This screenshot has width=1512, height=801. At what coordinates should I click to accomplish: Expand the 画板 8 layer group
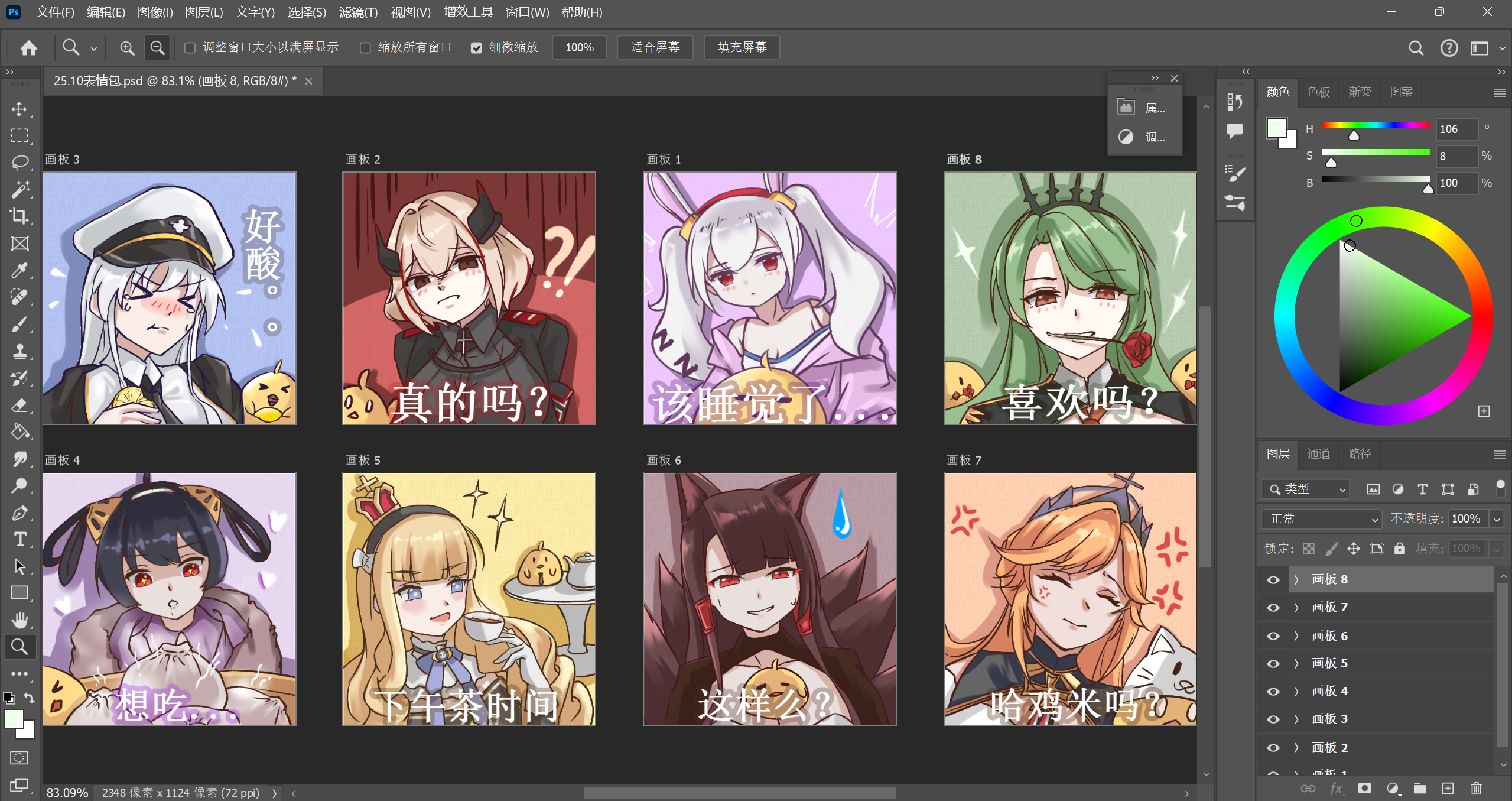[x=1296, y=579]
